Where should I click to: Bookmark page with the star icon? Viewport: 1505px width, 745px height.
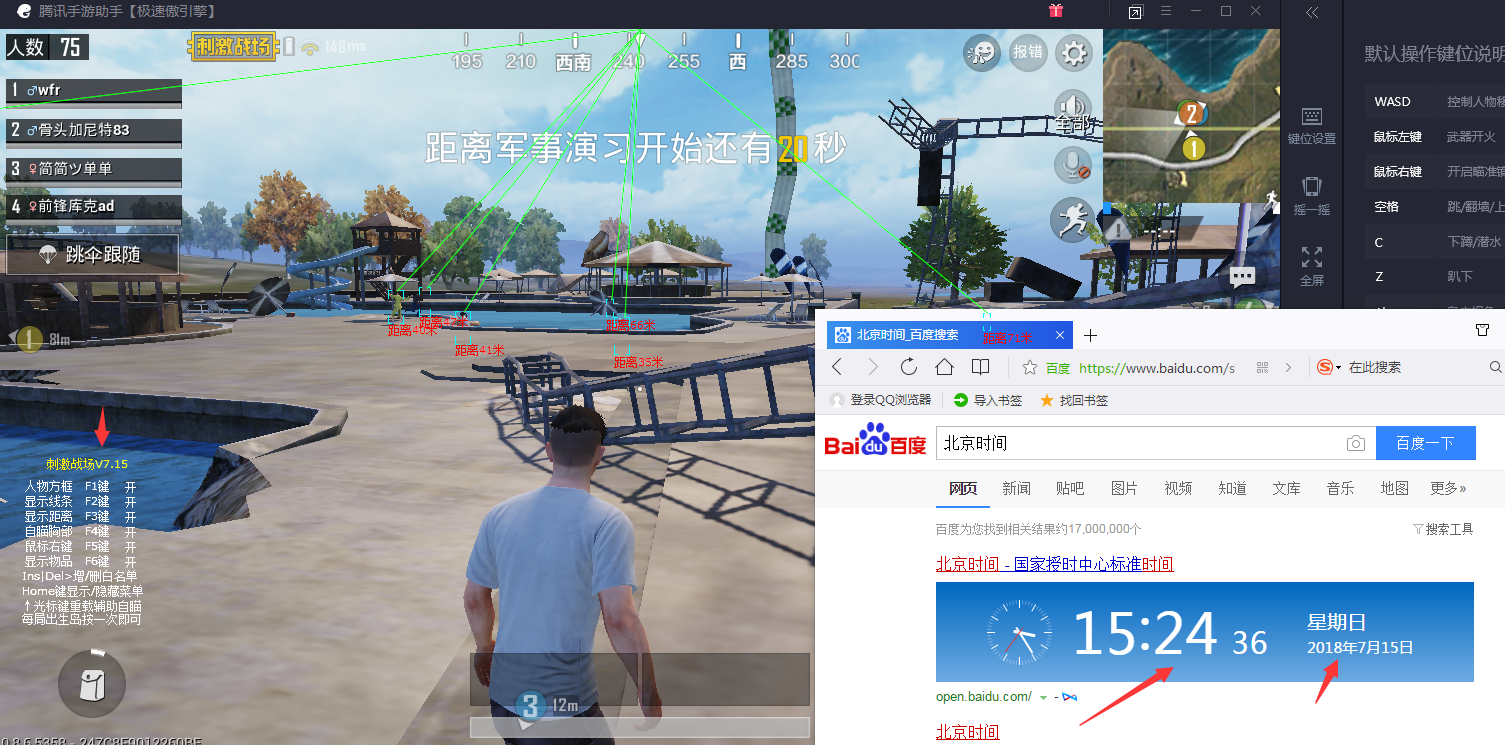(1029, 367)
